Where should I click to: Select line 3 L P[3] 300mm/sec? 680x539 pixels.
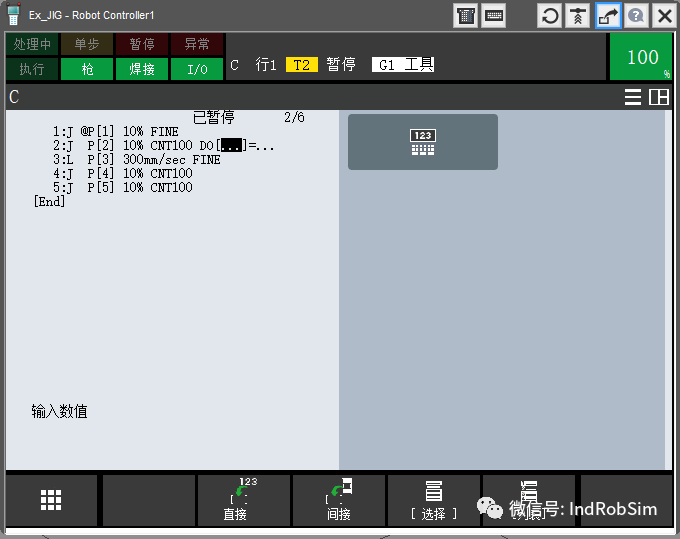click(x=137, y=160)
